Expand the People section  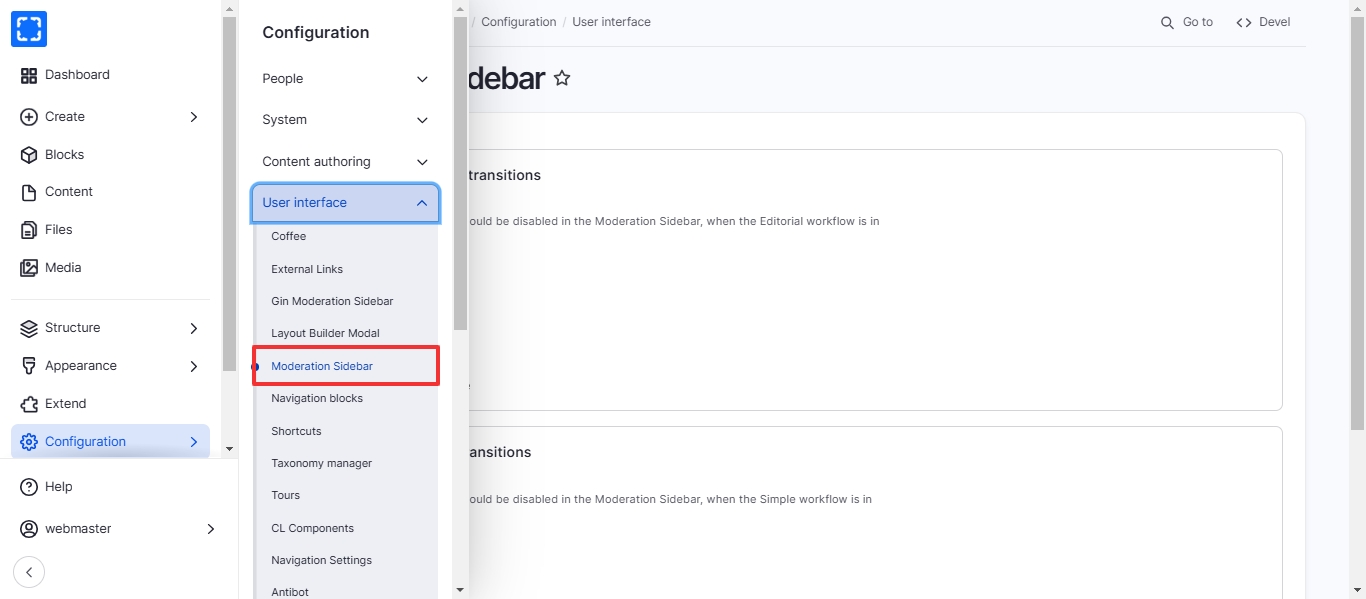[x=345, y=79]
